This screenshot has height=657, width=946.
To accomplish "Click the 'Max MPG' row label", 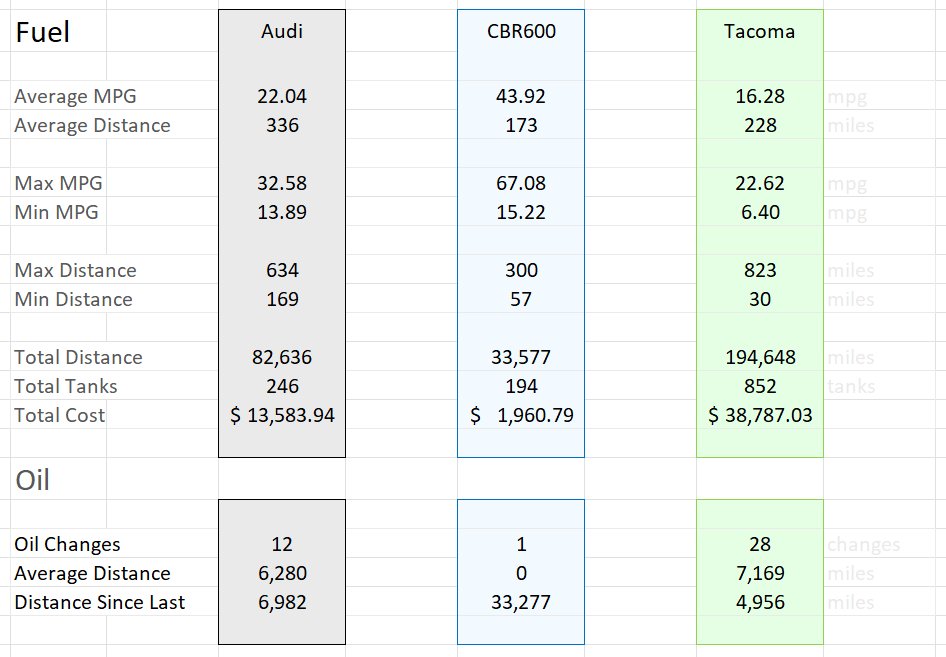I will click(x=59, y=183).
